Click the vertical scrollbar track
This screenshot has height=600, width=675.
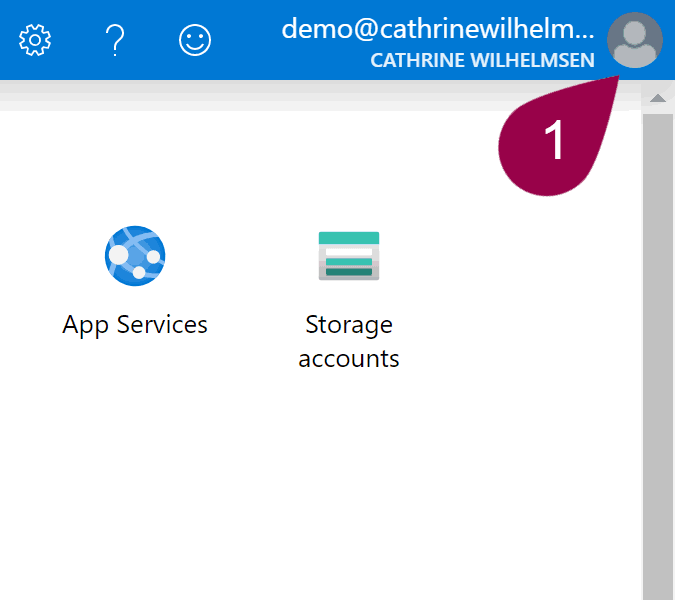pyautogui.click(x=658, y=350)
